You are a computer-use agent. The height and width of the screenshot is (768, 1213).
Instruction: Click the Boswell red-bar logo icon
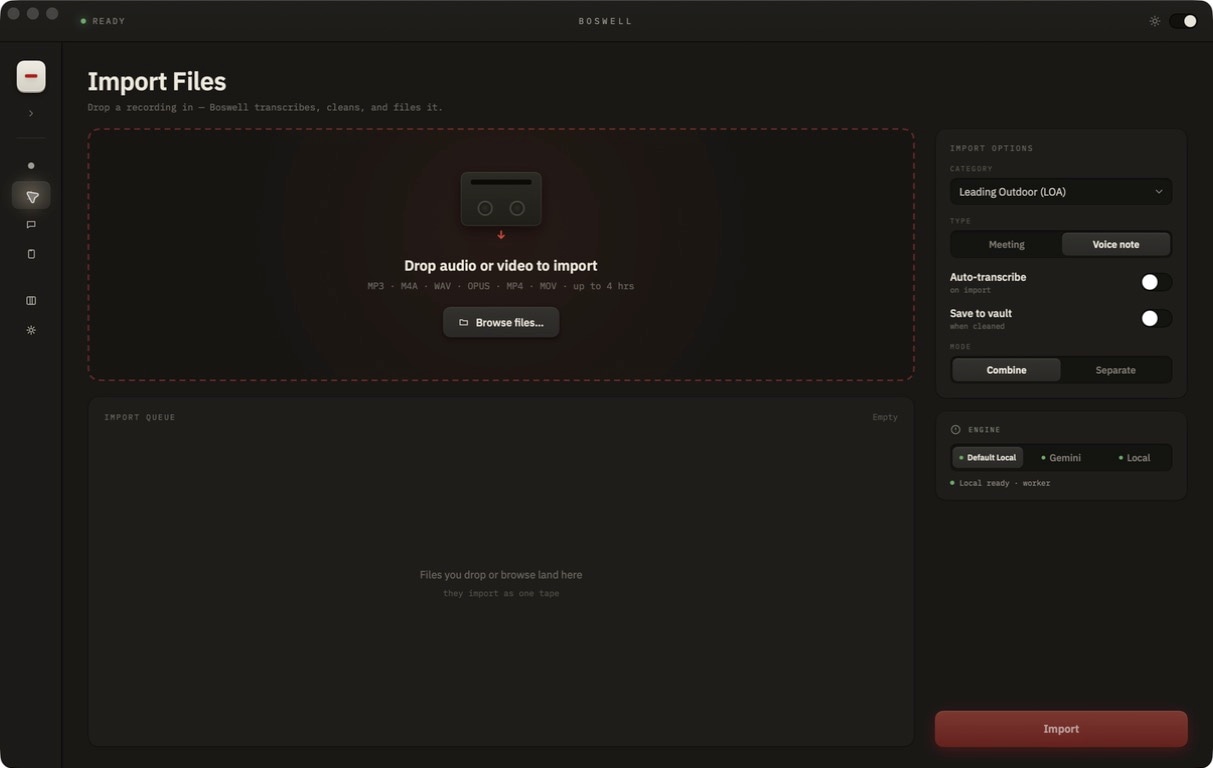point(31,76)
